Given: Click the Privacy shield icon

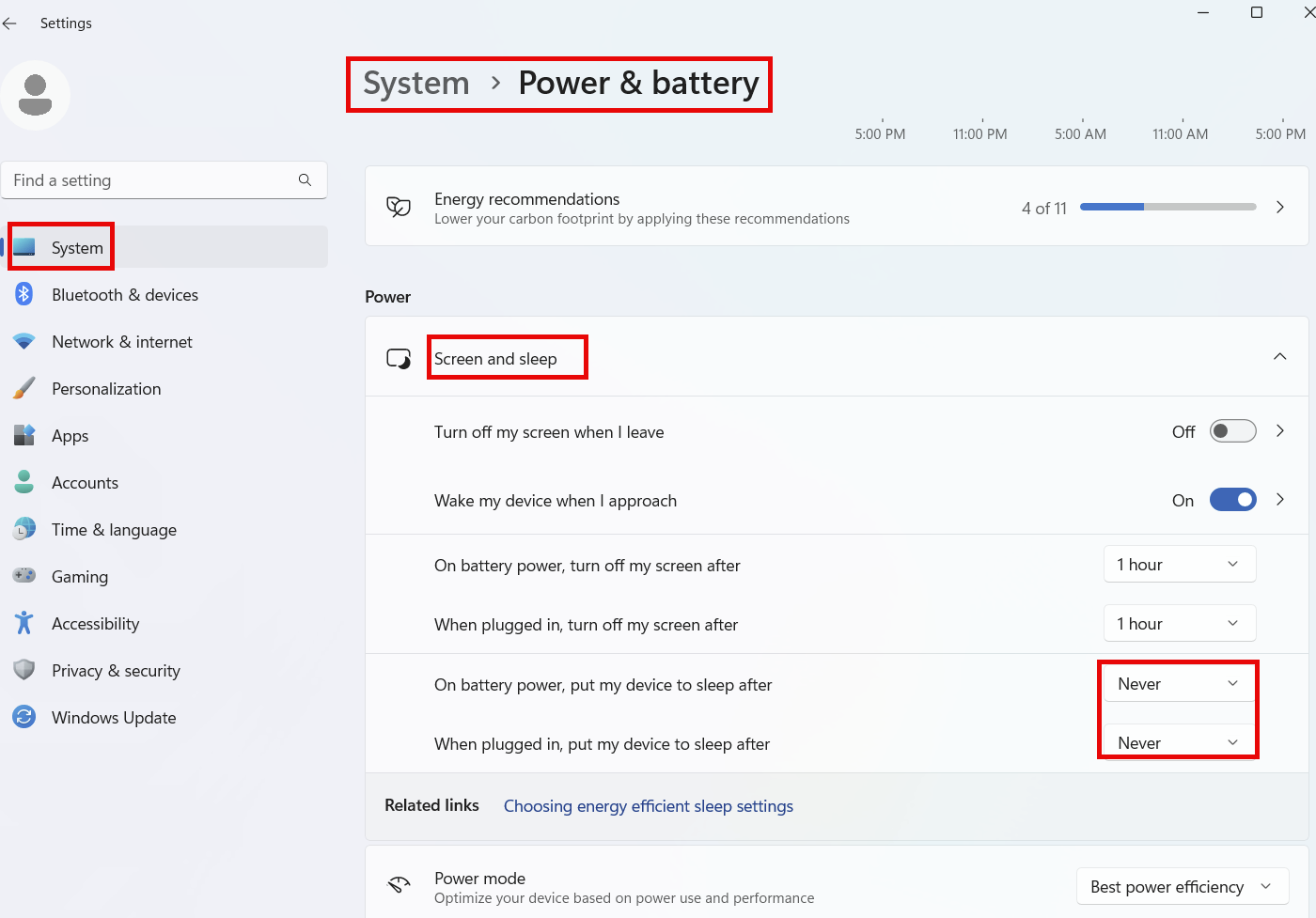Looking at the screenshot, I should (24, 670).
